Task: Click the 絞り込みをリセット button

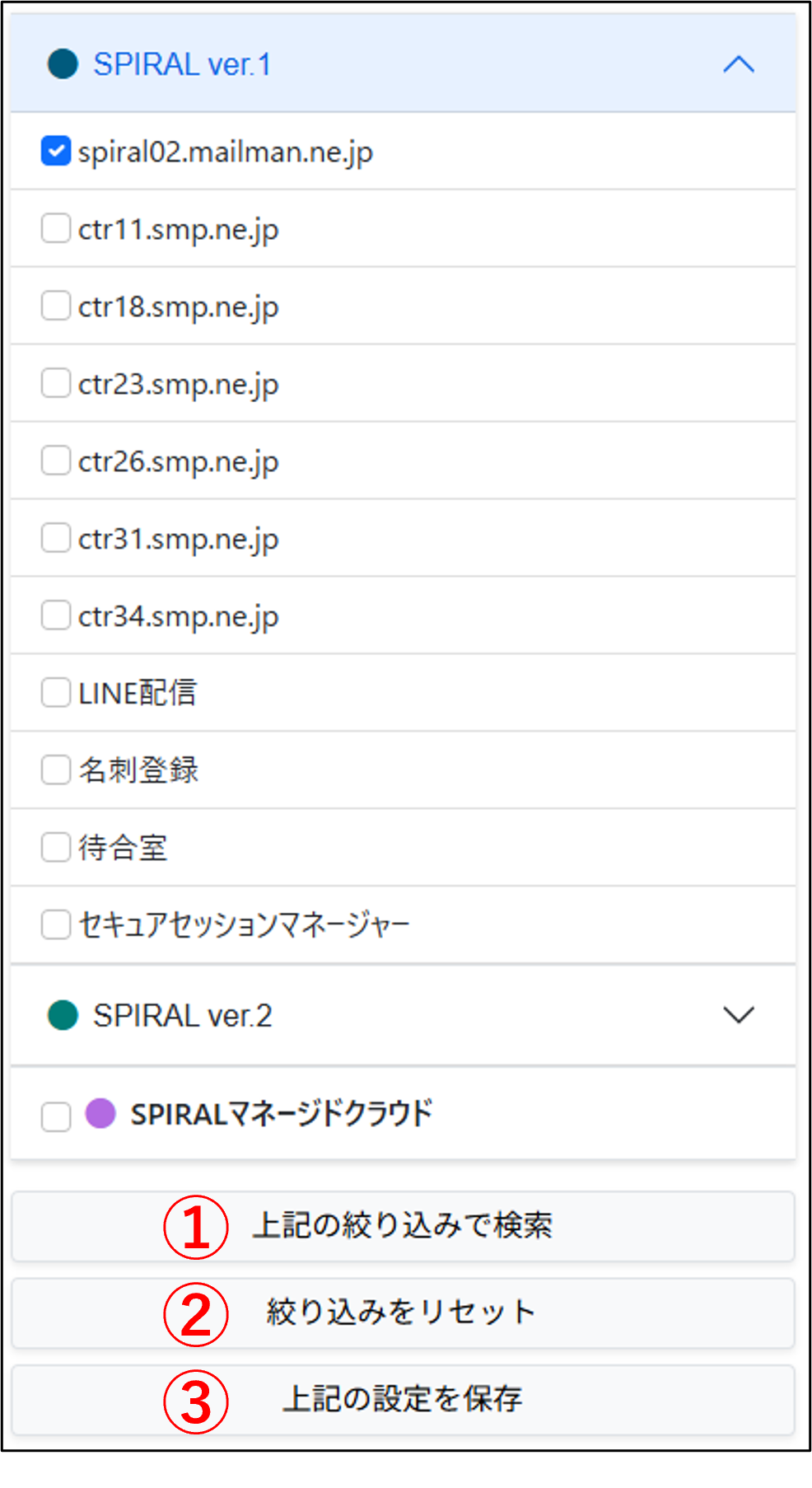Action: pos(403,1313)
